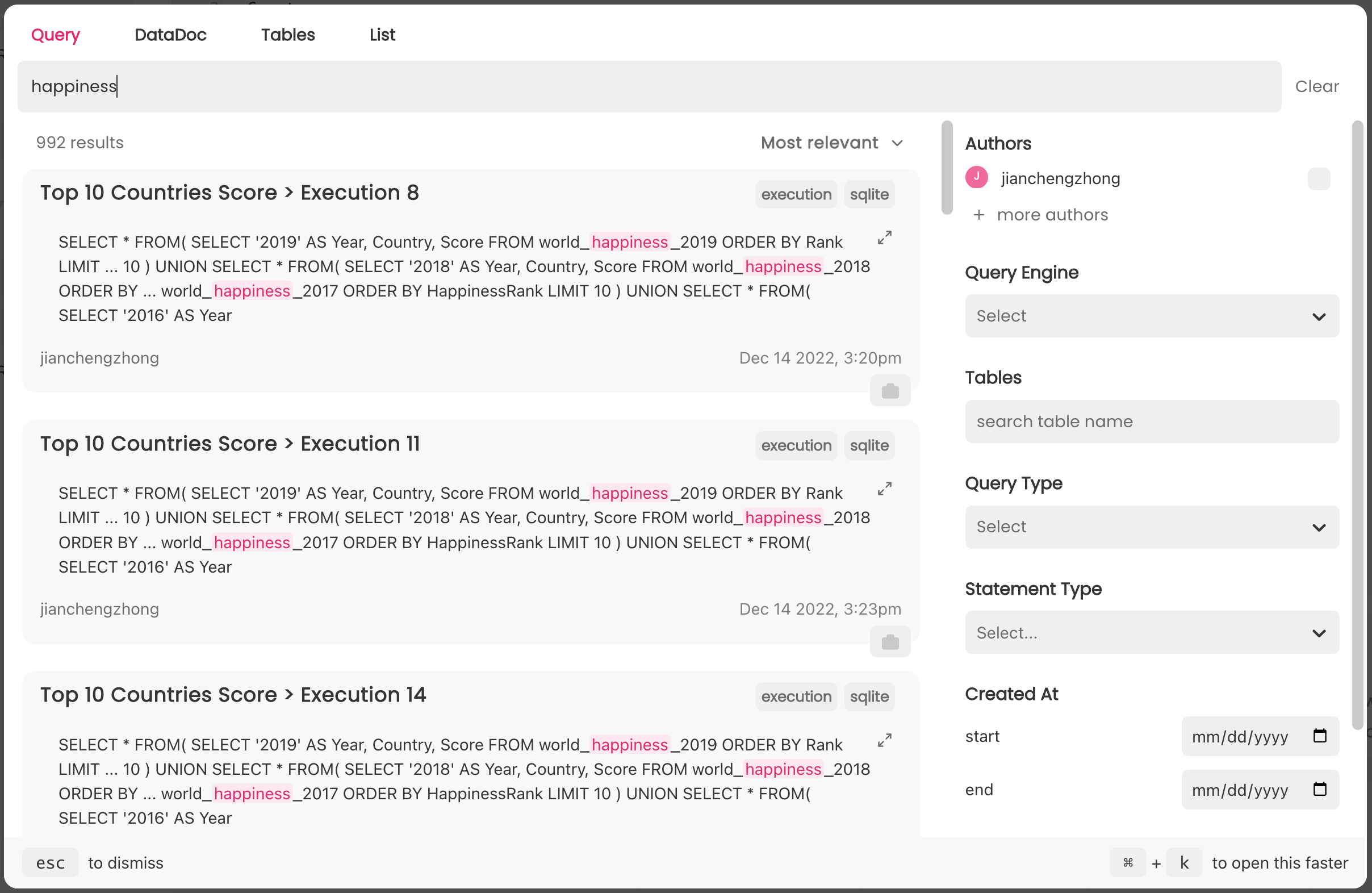1372x893 pixels.
Task: Open the Query Engine select dropdown
Action: (x=1151, y=316)
